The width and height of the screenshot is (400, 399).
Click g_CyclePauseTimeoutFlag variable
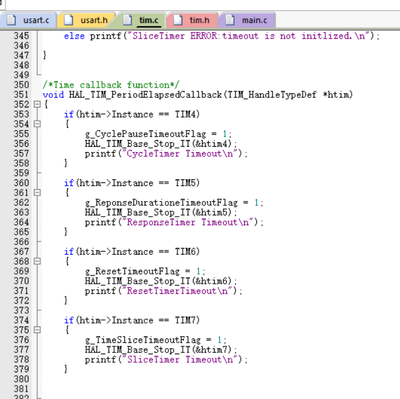click(145, 134)
